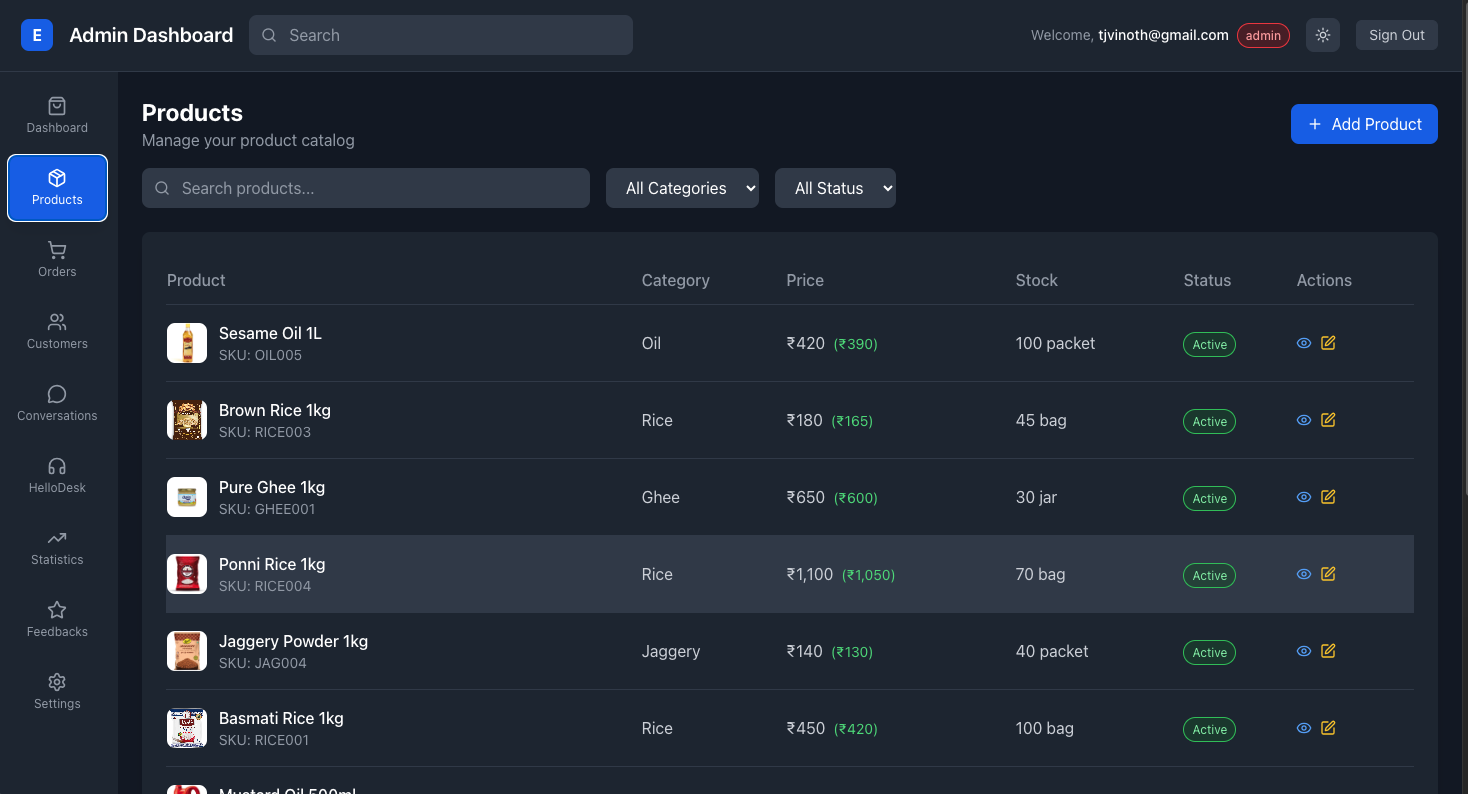Click the Add Product button

tap(1364, 124)
